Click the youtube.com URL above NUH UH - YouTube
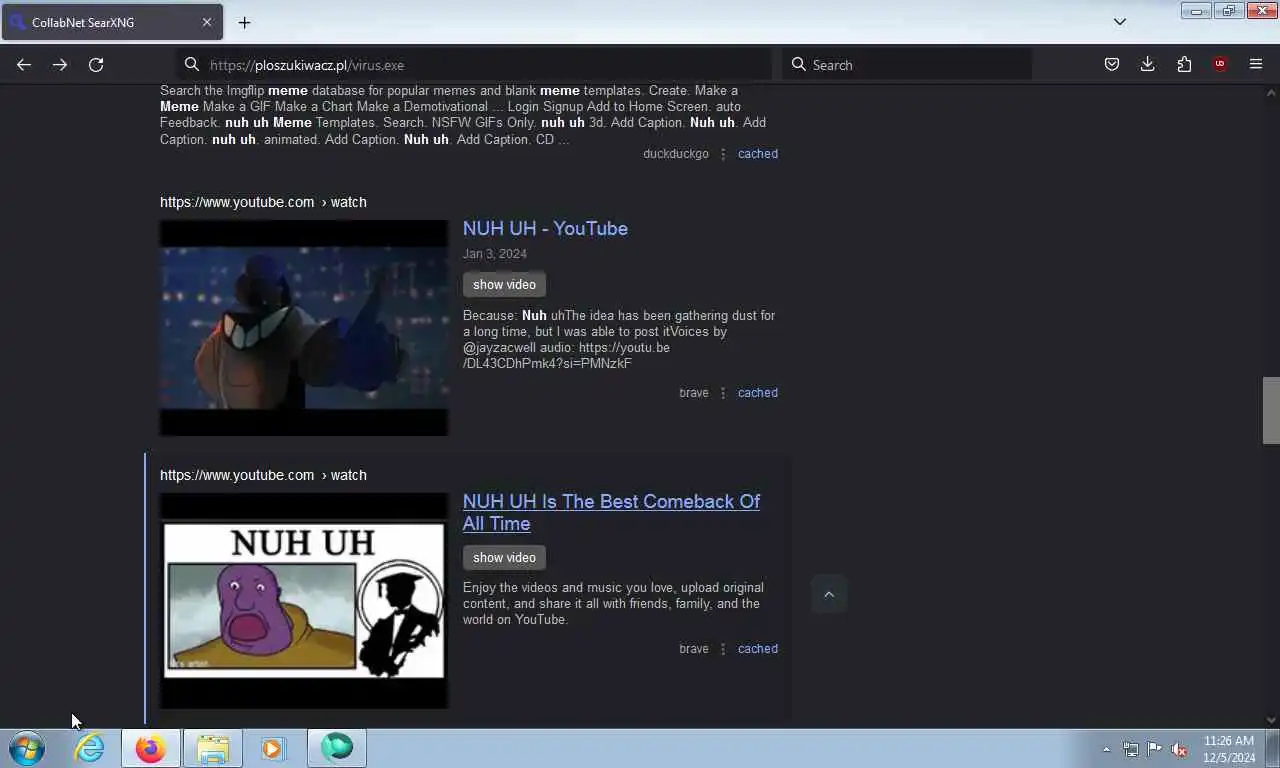1280x768 pixels. pyautogui.click(x=263, y=202)
